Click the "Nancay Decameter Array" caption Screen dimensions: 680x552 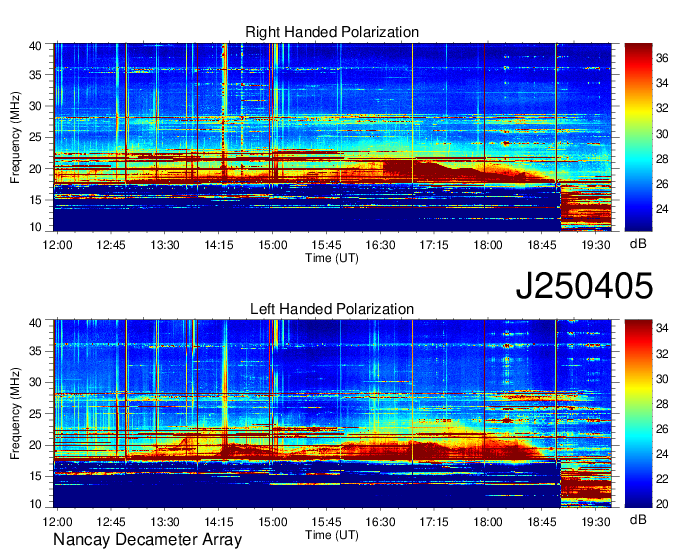click(x=147, y=540)
